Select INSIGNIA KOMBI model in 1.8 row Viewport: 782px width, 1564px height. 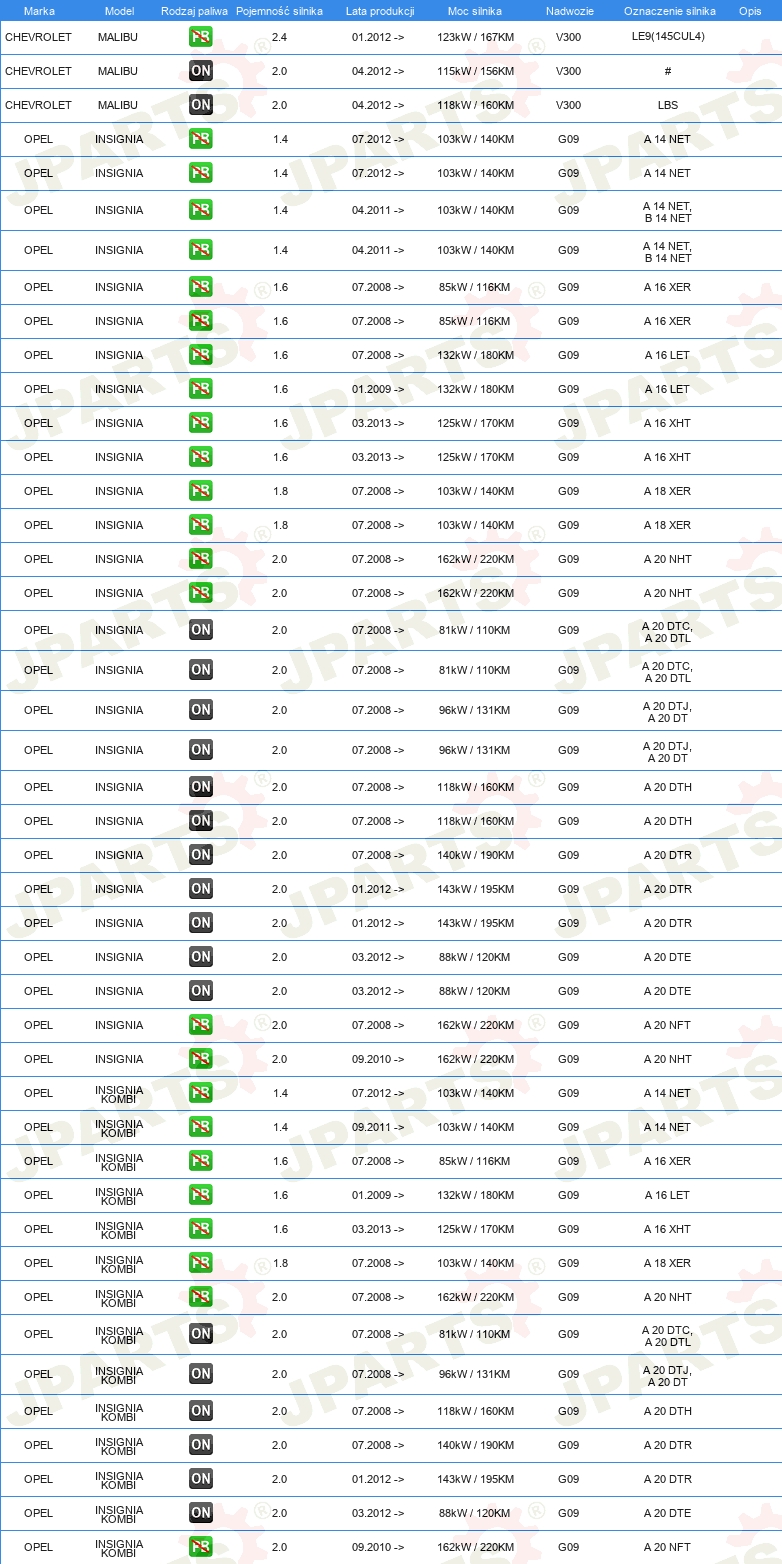point(119,1263)
